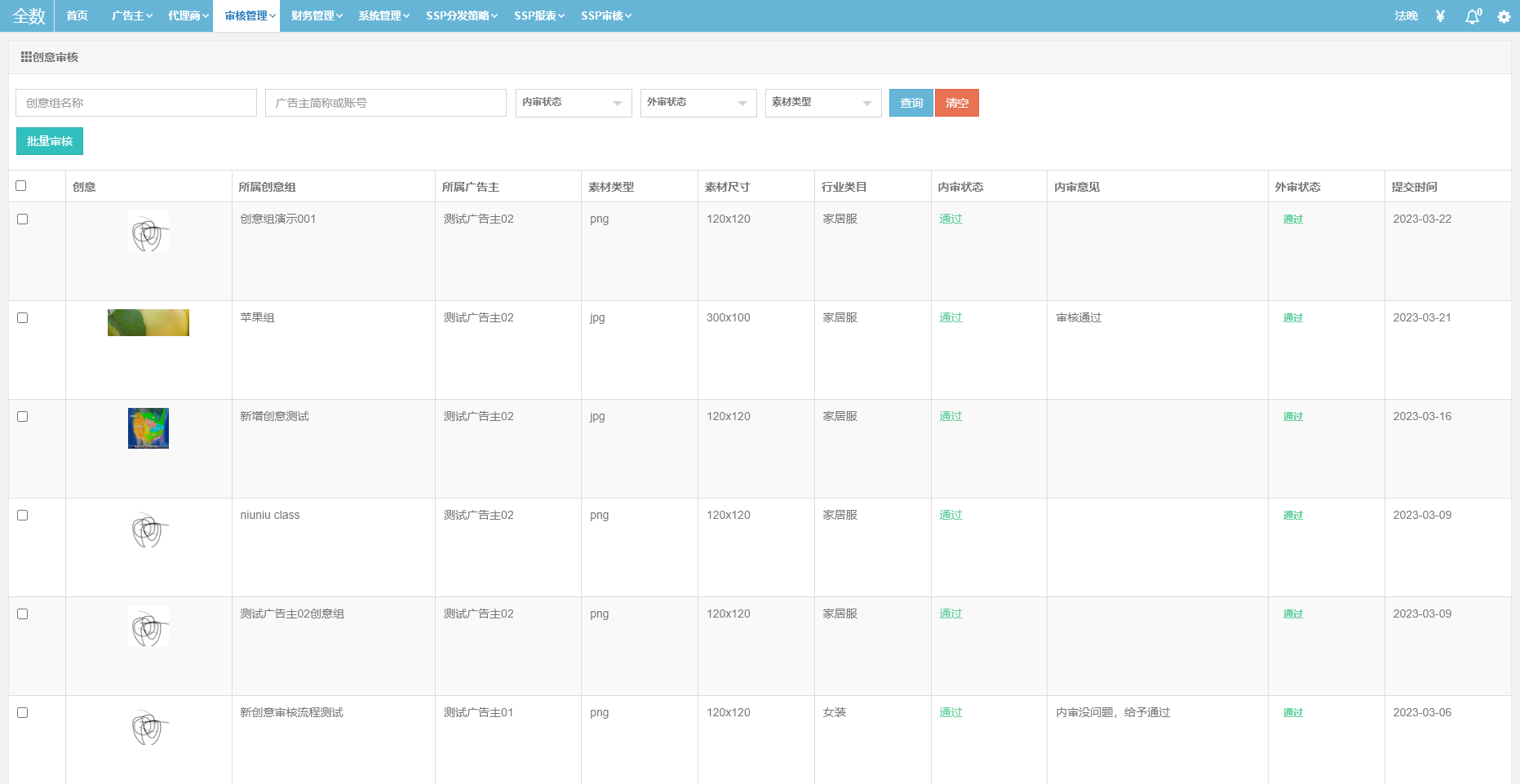This screenshot has height=784, width=1520.
Task: Click 通过 external status for 苹果组
Action: point(1293,317)
